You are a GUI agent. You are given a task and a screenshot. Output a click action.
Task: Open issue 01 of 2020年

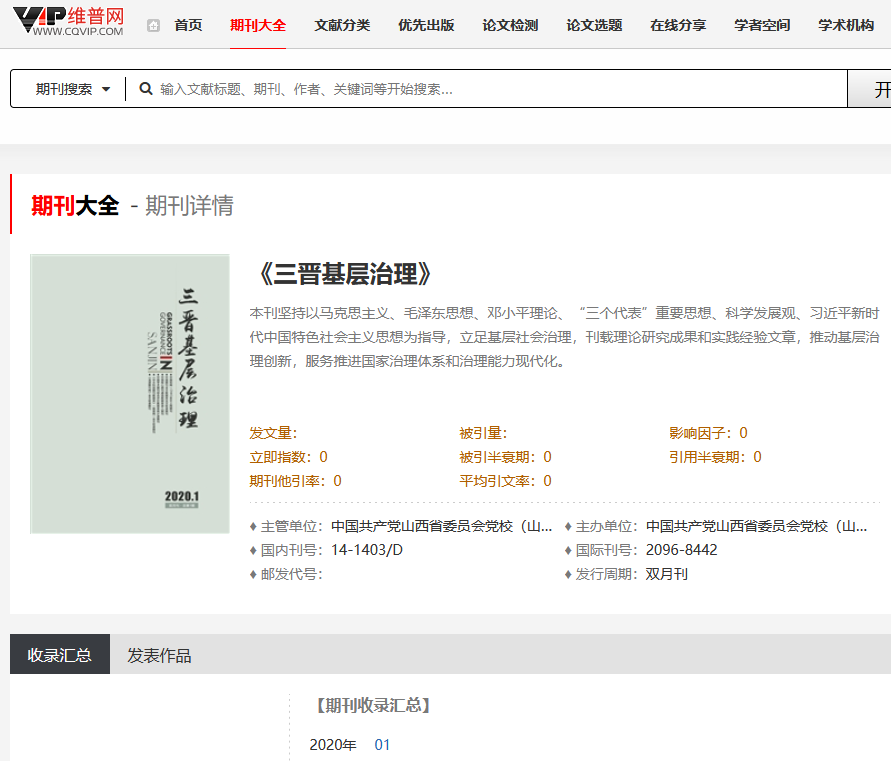382,745
